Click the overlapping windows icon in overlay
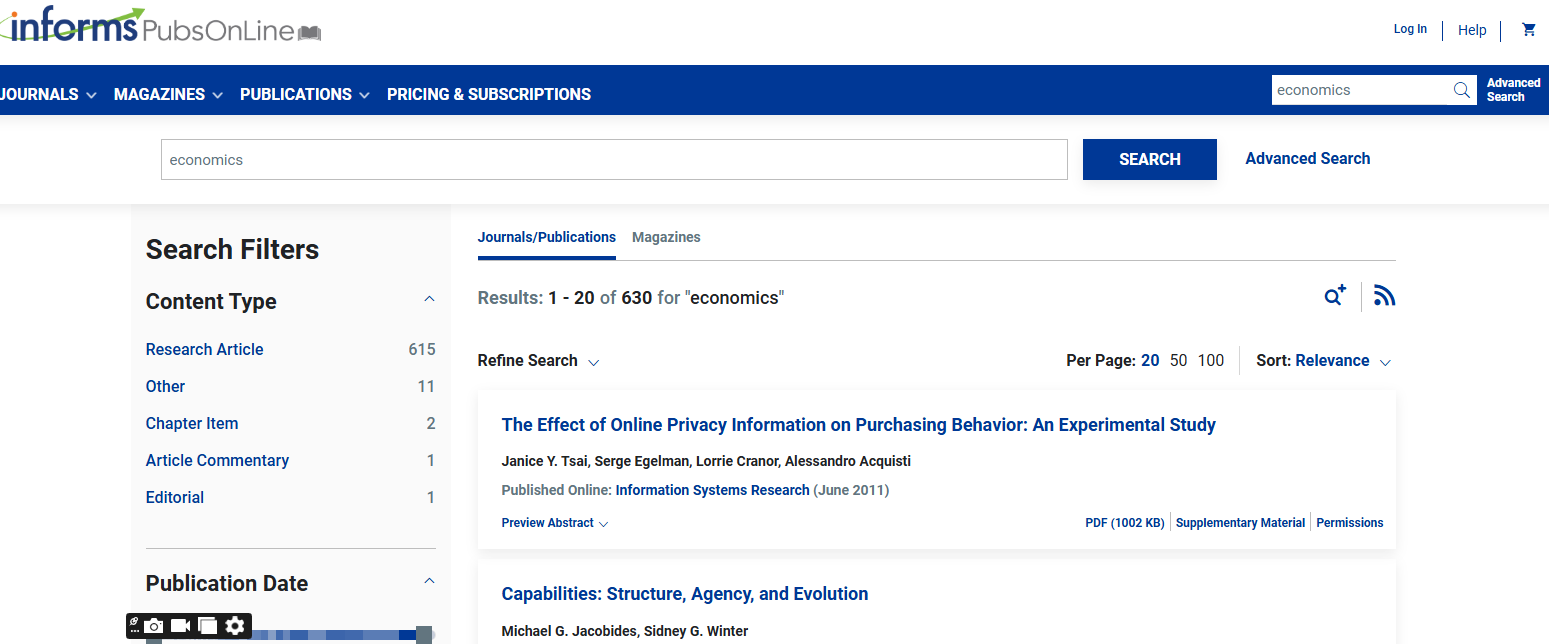Viewport: 1549px width, 644px height. (x=208, y=626)
